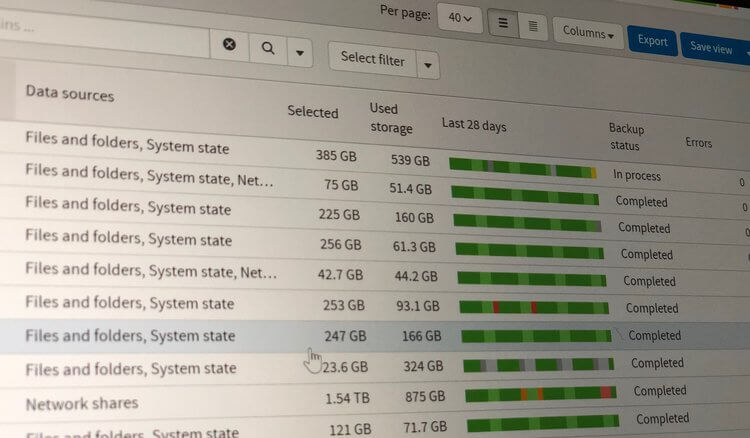
Task: Click the magnifying glass search icon
Action: pos(268,48)
